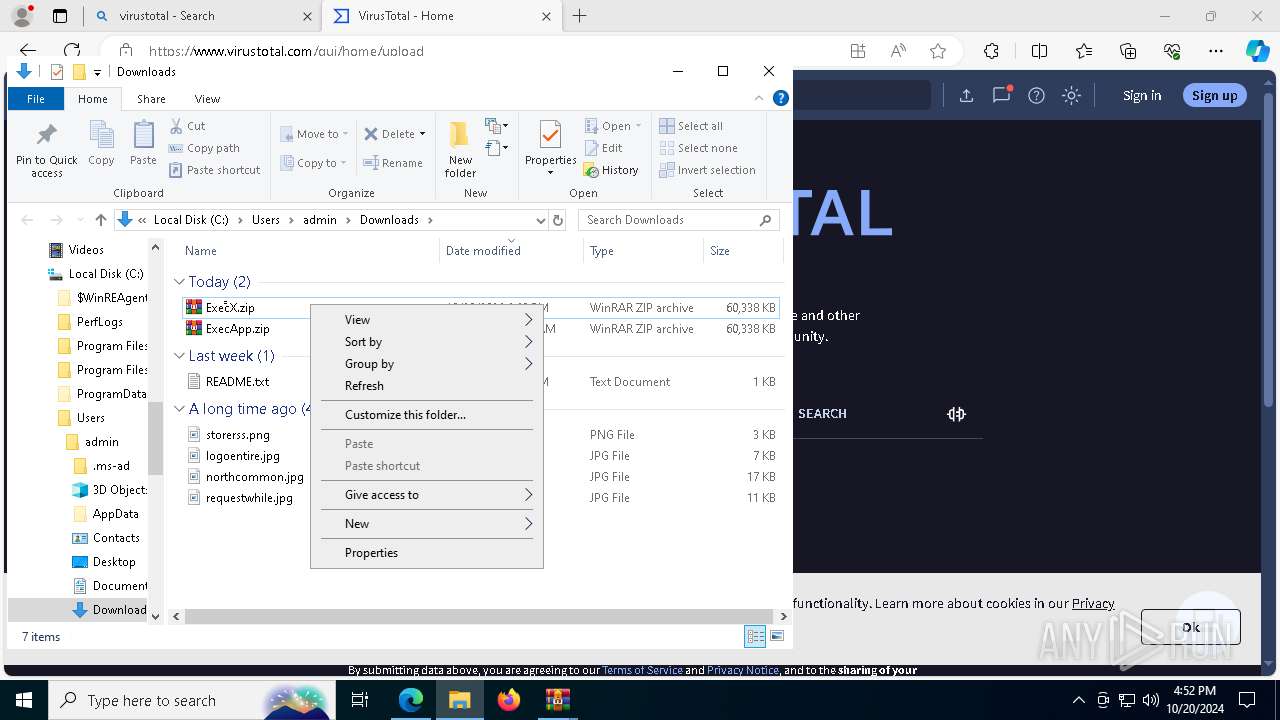Click the Edit ribbon command
This screenshot has height=720, width=1280.
pos(603,148)
